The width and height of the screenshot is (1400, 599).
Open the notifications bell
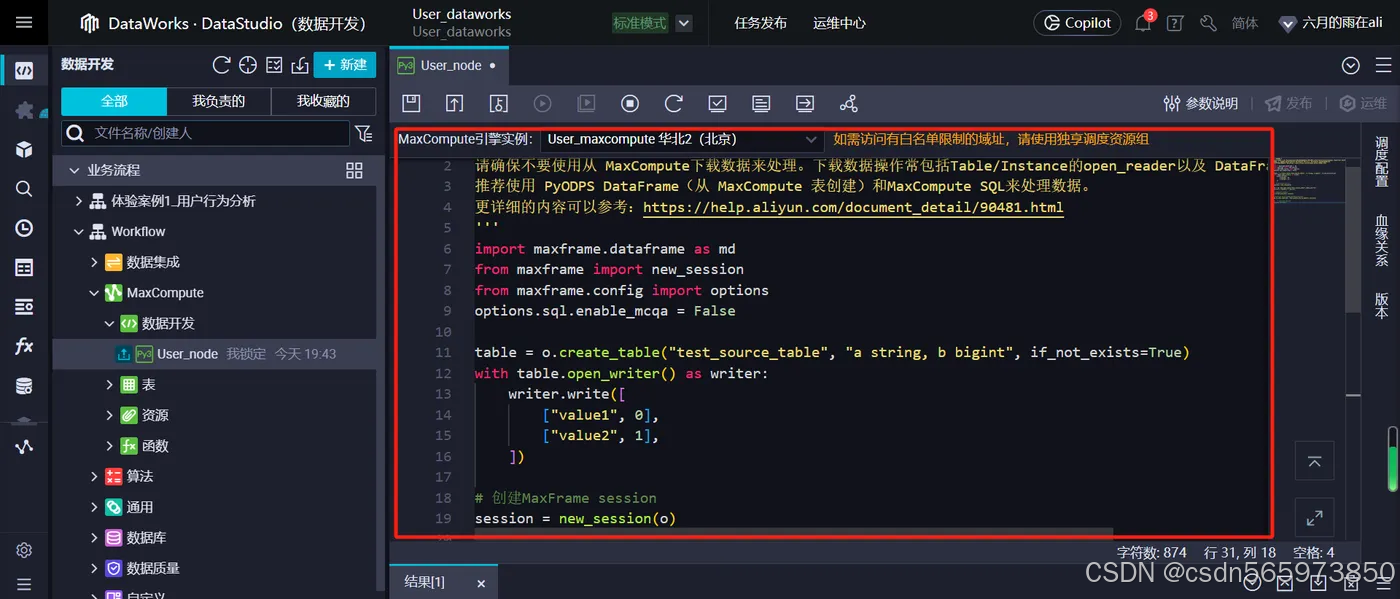click(x=1143, y=23)
